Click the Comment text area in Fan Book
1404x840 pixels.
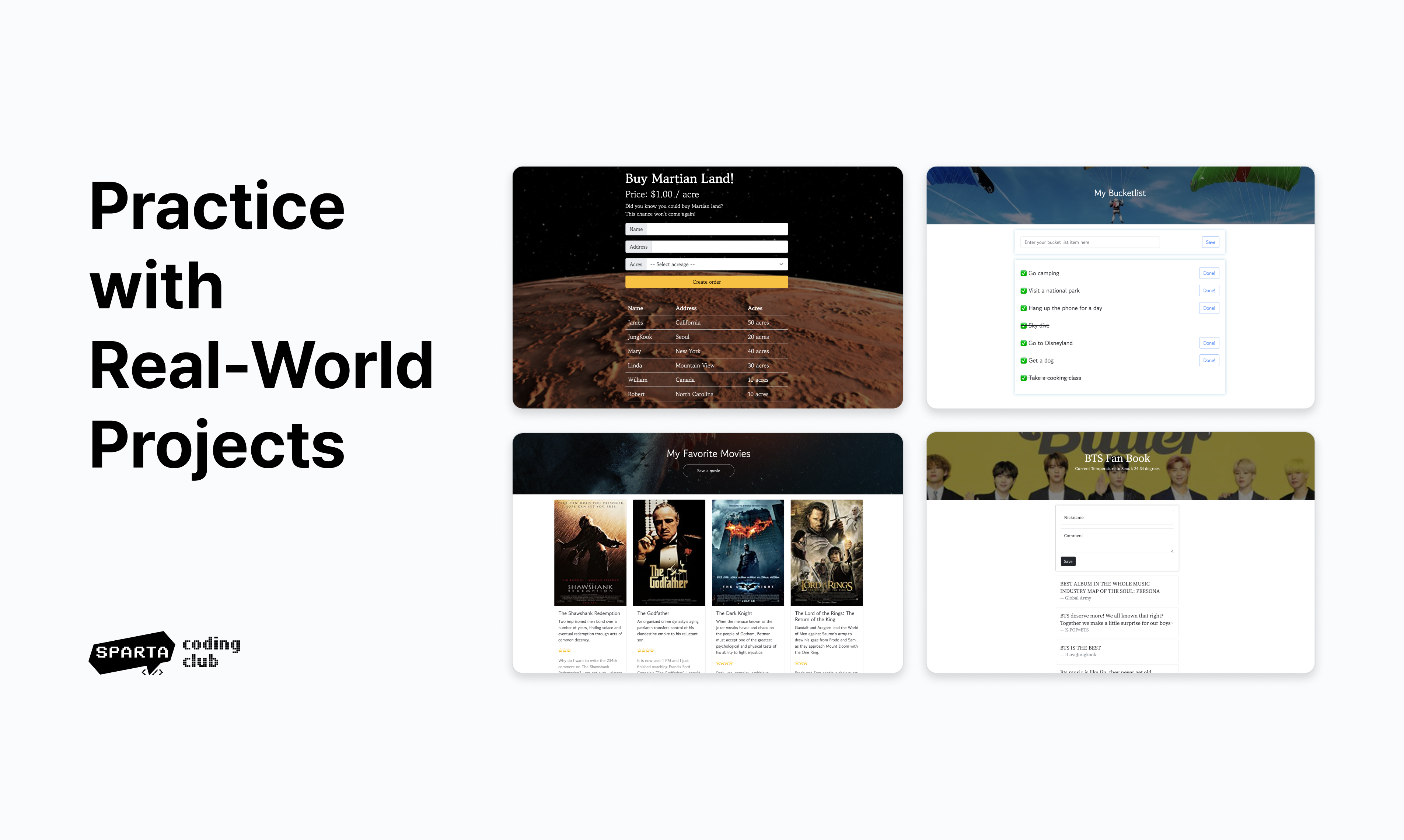point(1117,540)
